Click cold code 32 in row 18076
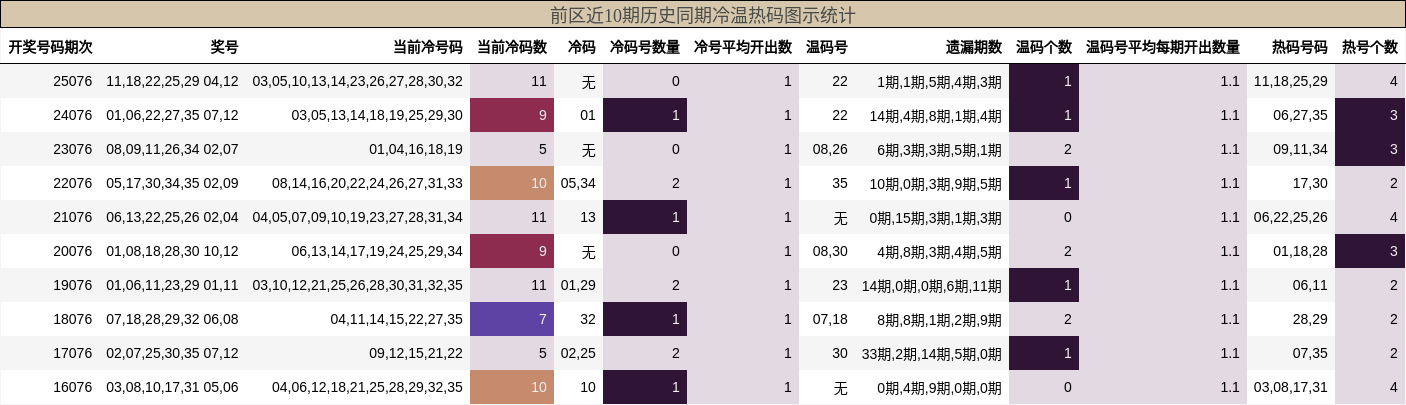This screenshot has width=1406, height=405. point(587,320)
